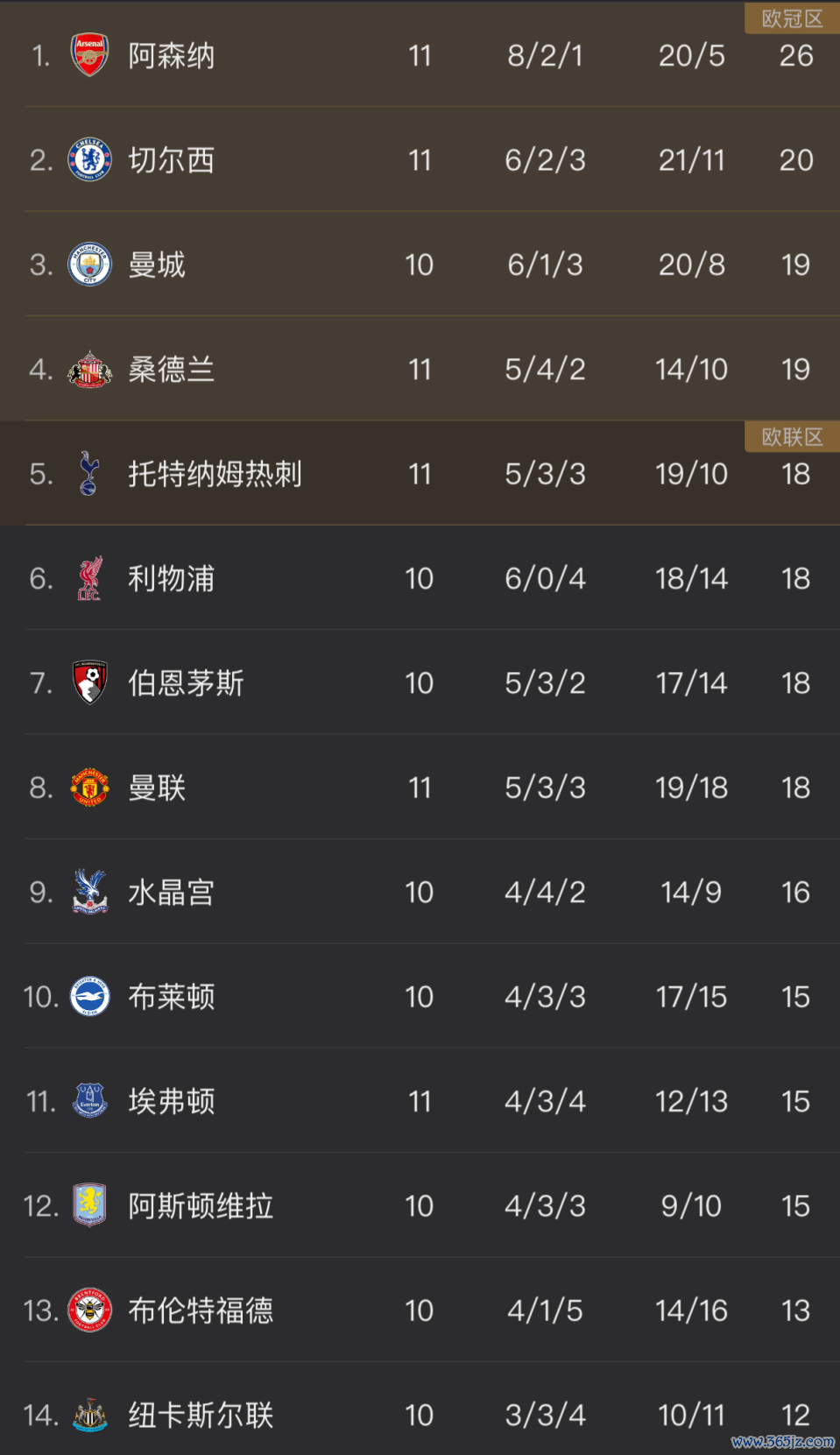Viewport: 840px width, 1455px height.
Task: Click the Sunderland club crest icon
Action: click(89, 370)
